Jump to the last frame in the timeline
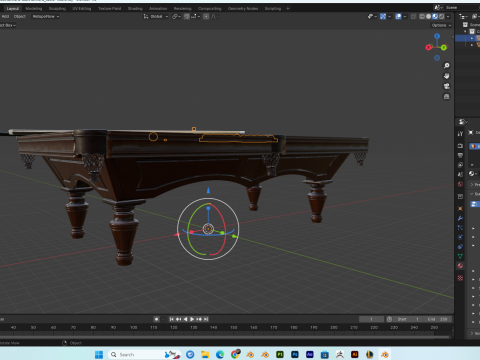 tap(206, 319)
